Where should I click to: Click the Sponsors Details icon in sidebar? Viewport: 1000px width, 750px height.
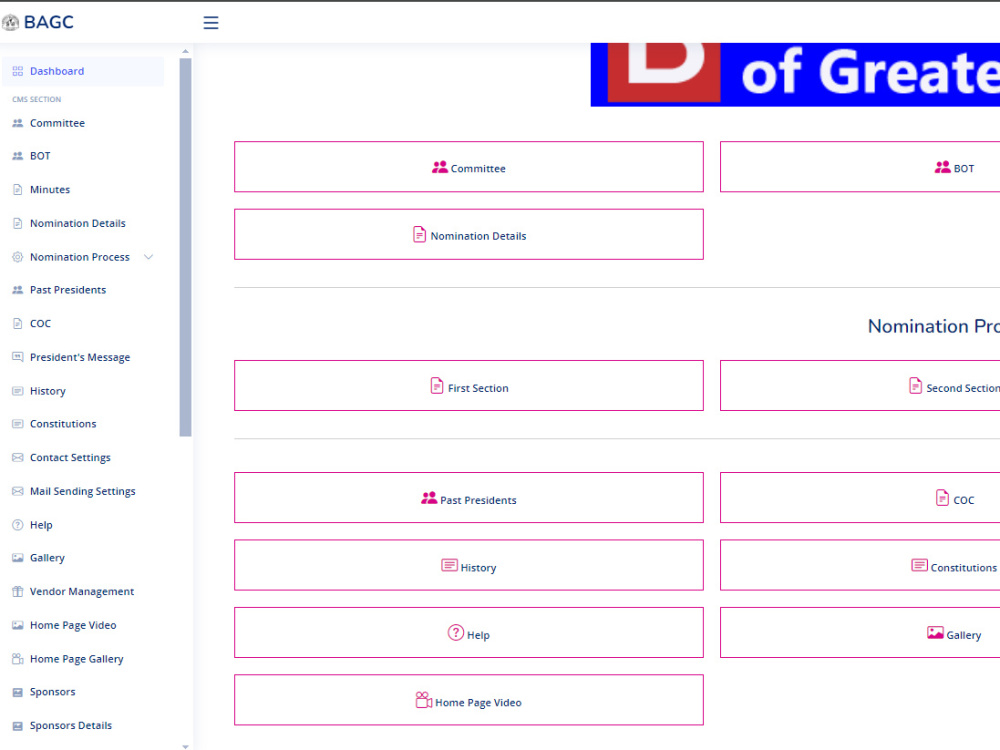coord(18,726)
